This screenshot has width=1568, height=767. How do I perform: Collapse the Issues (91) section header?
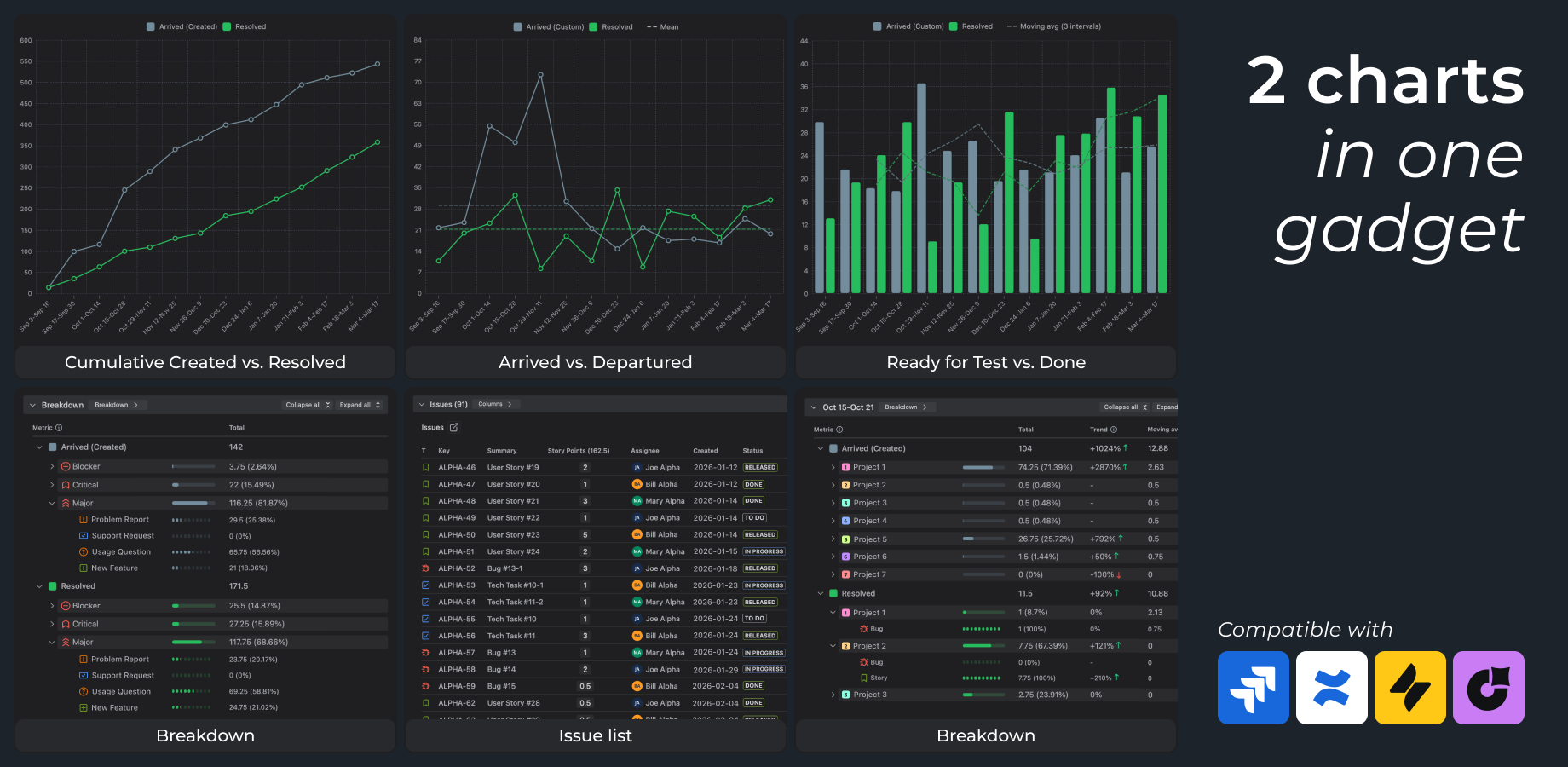tap(421, 403)
